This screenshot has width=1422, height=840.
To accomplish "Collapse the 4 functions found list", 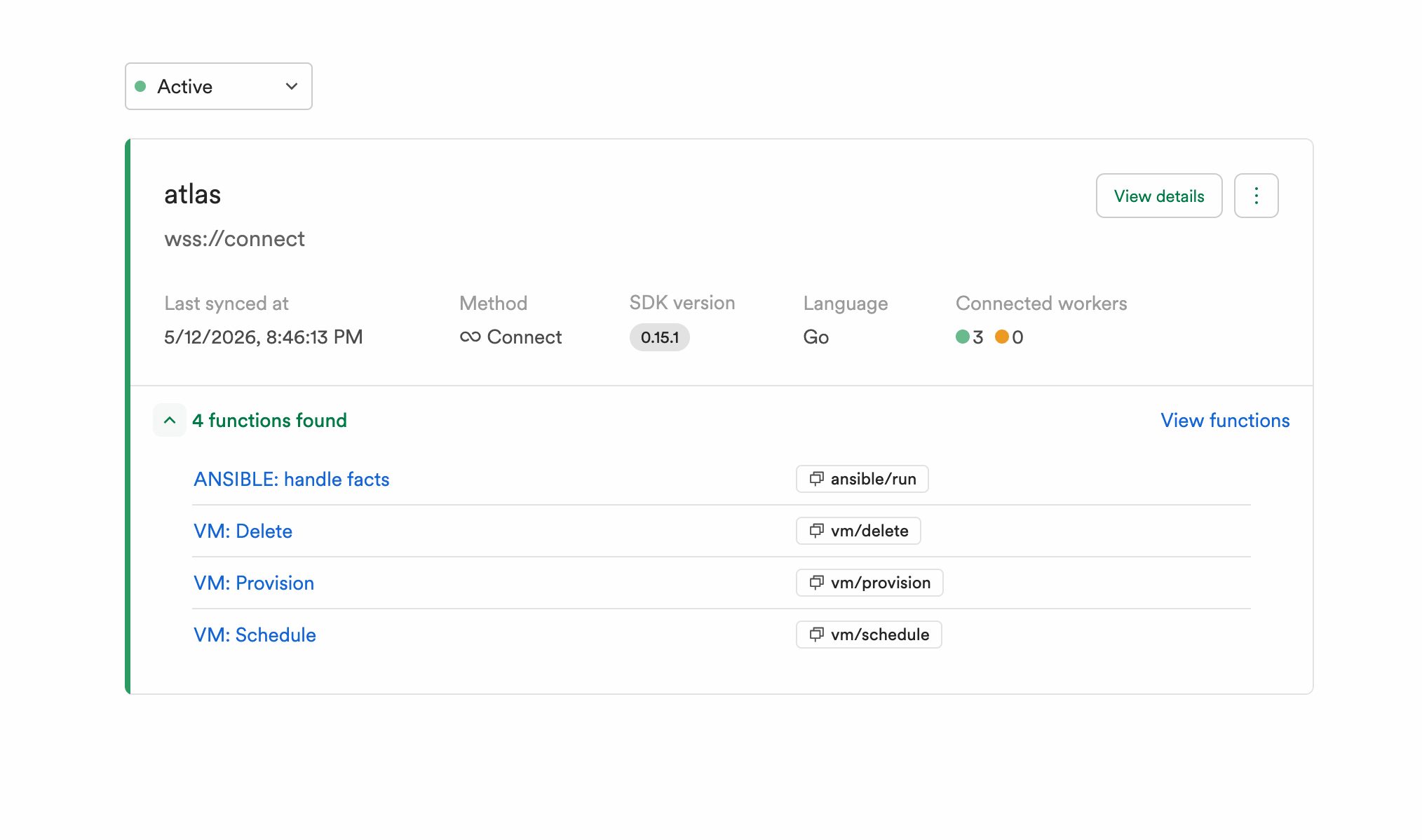I will (x=170, y=420).
